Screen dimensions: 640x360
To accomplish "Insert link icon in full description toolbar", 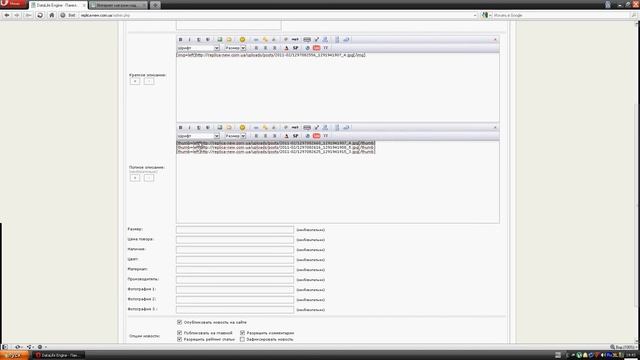I will click(x=256, y=128).
